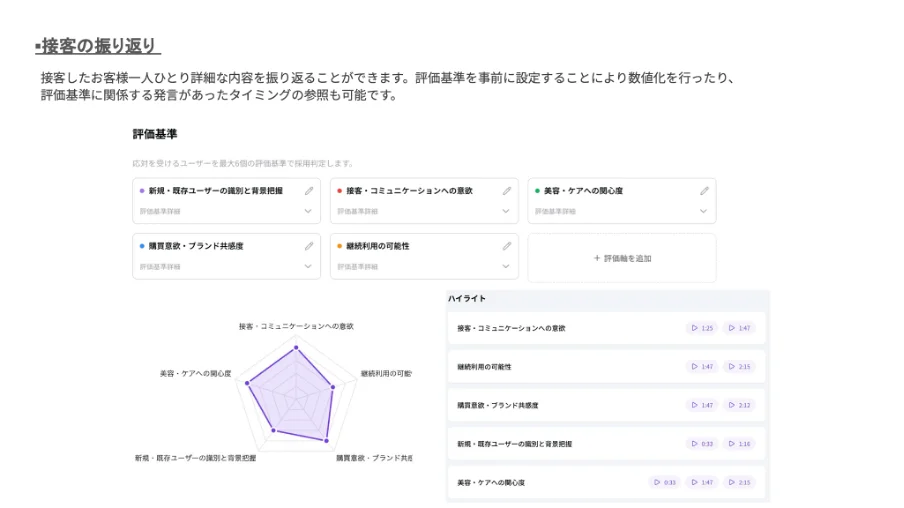The height and width of the screenshot is (508, 904).
Task: Click the purple dot of 新規・既存ユーザーの識別と背景把握
Action: pyautogui.click(x=142, y=191)
